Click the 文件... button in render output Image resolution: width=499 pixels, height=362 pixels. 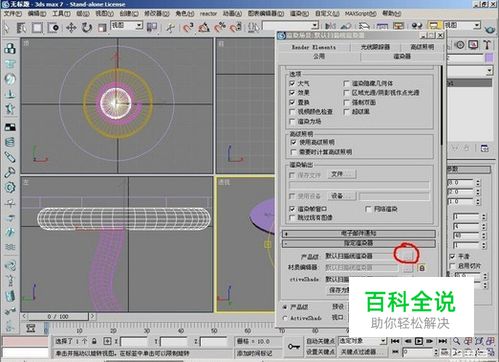342,174
